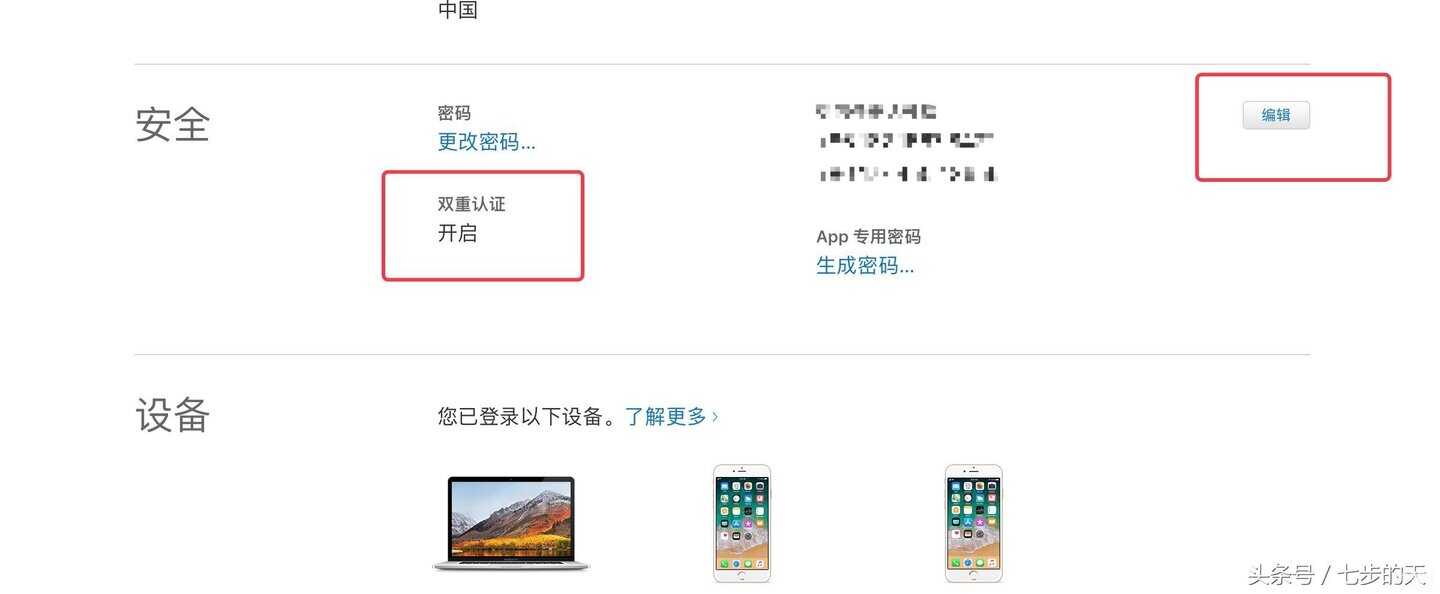Click the 头条号 / 七步的天 watermark
Screen dimensions: 1440x594
1338,575
